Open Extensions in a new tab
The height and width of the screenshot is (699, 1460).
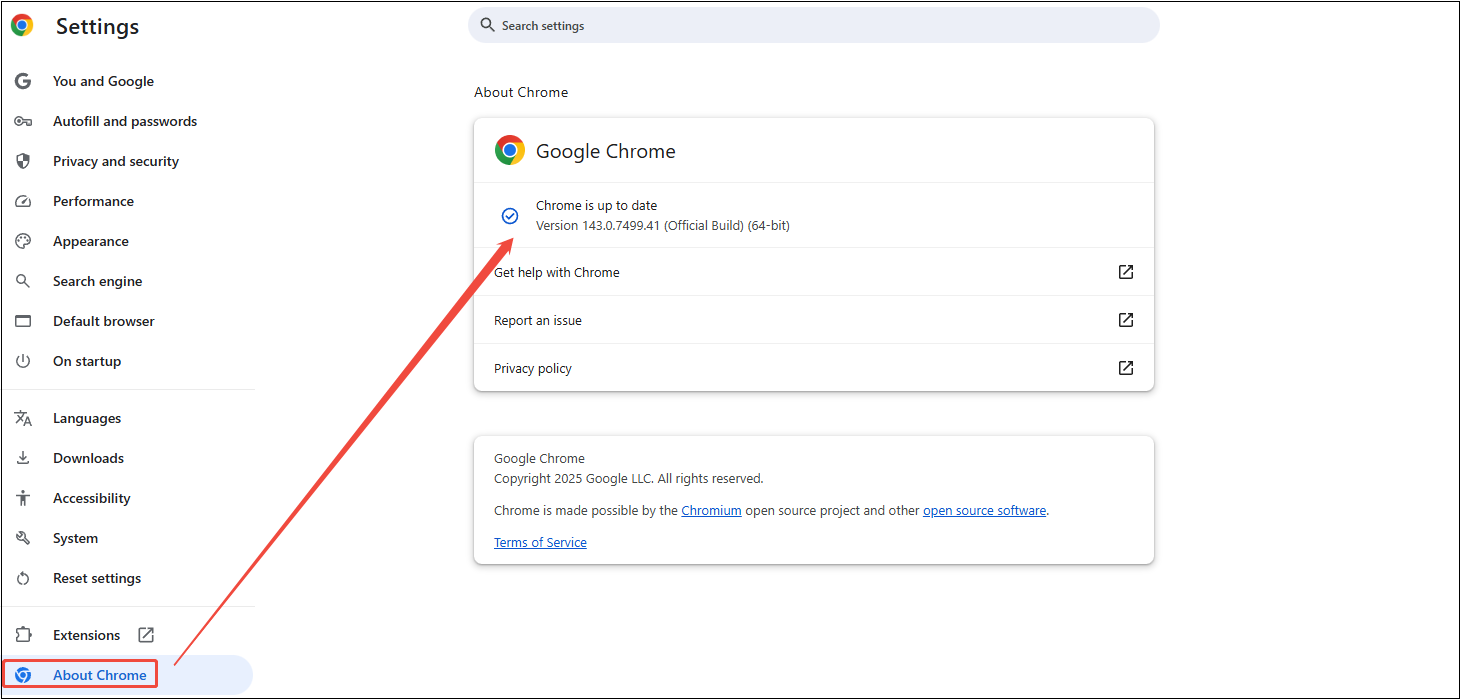146,634
